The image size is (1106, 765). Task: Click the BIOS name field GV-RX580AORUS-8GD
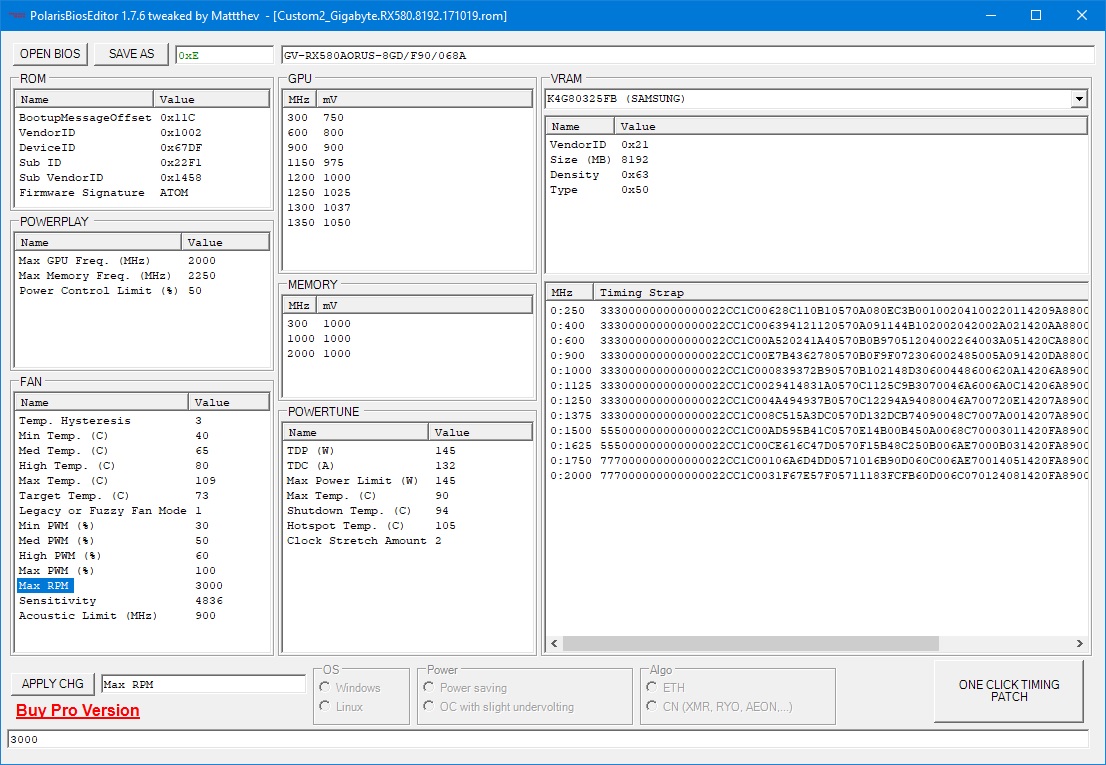tap(687, 55)
